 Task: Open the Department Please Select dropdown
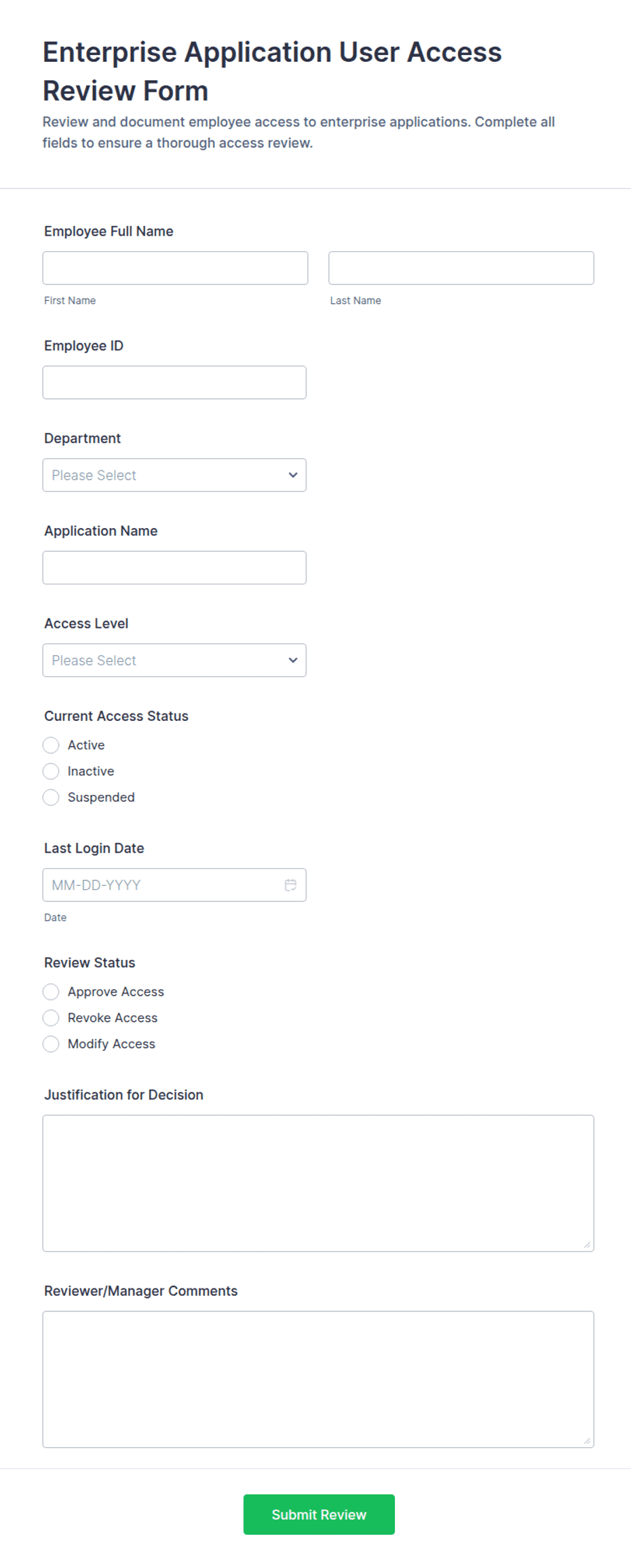[x=174, y=475]
